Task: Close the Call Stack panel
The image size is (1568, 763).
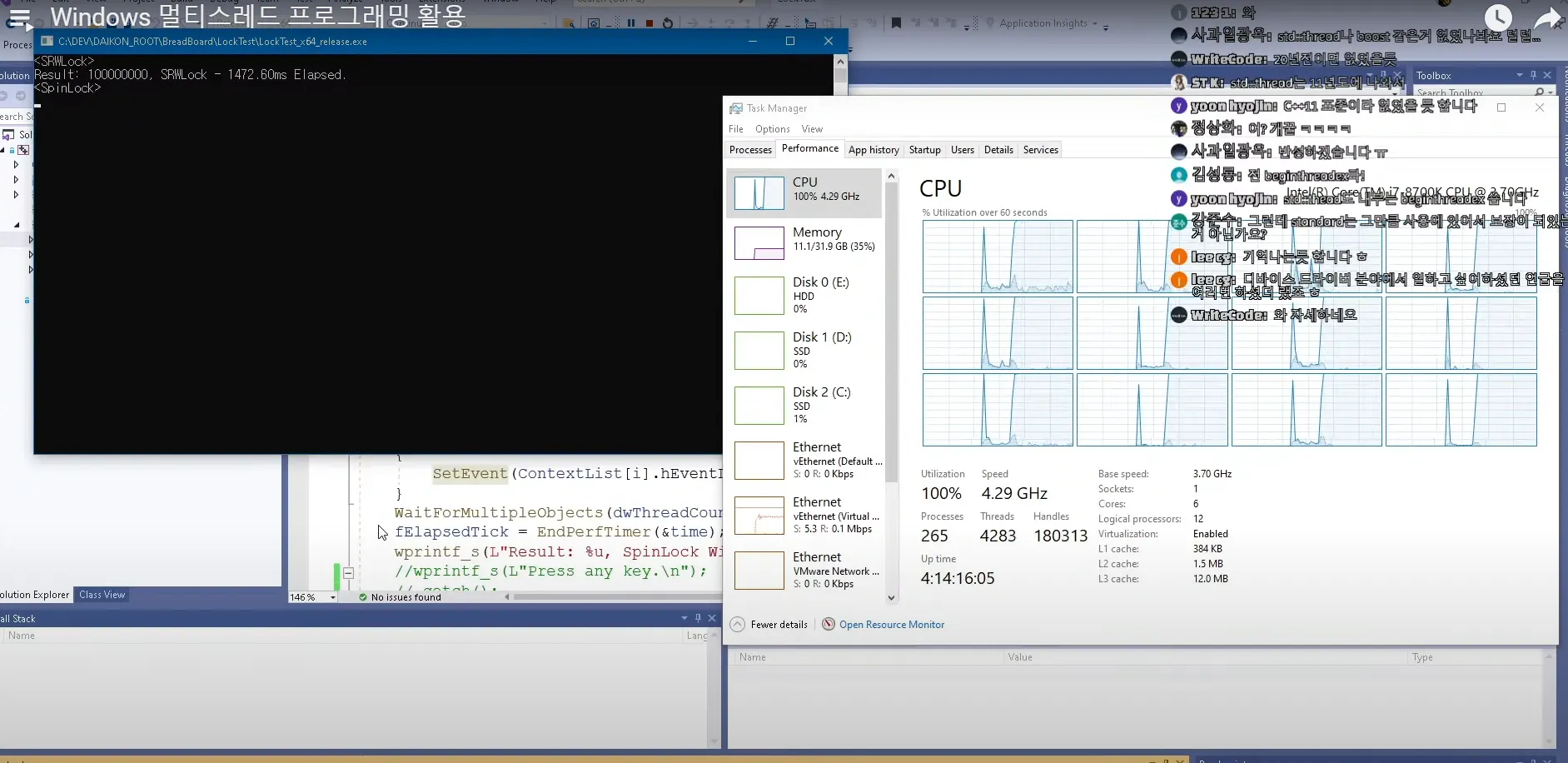Action: (712, 618)
